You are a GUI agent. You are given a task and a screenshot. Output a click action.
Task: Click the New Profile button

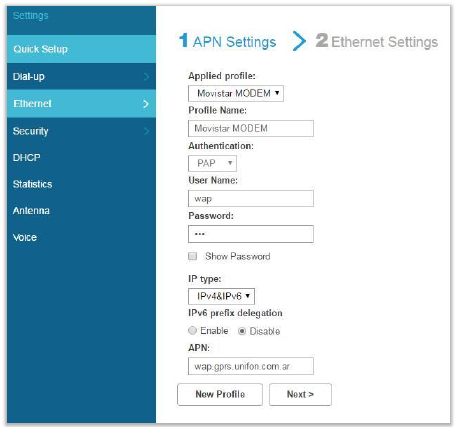coord(220,394)
